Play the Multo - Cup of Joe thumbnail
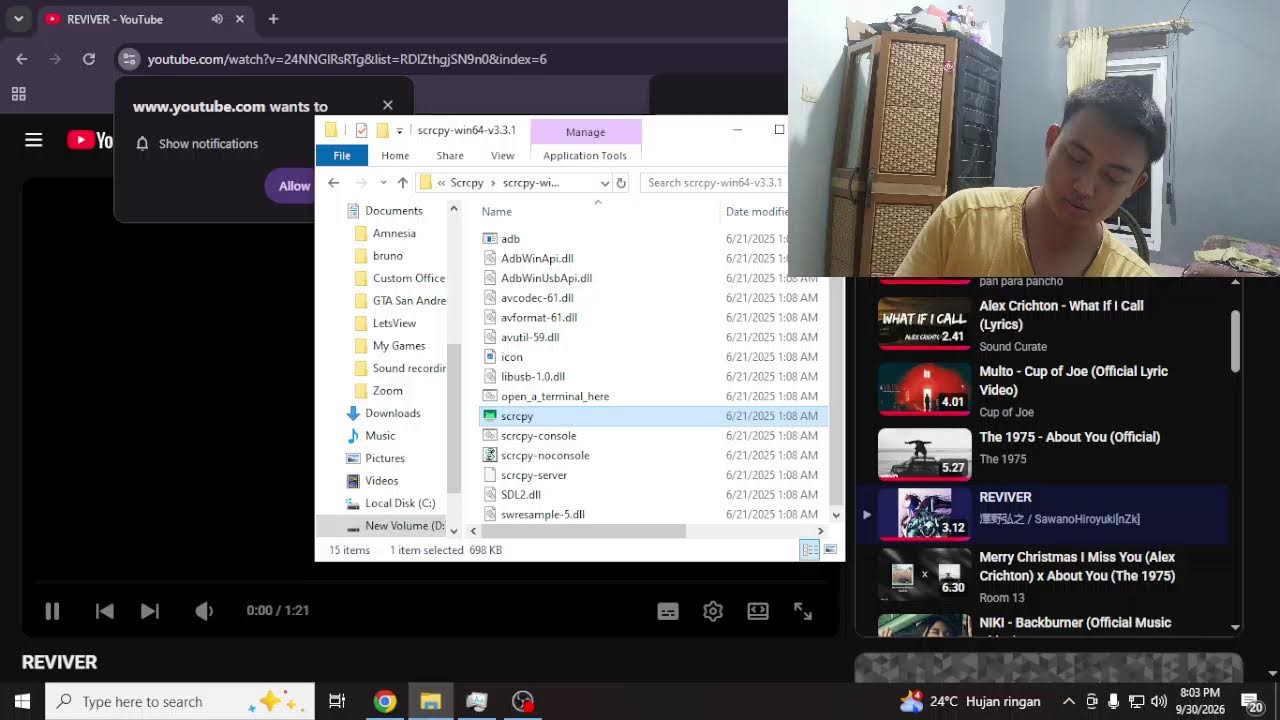Image resolution: width=1280 pixels, height=720 pixels. [924, 389]
